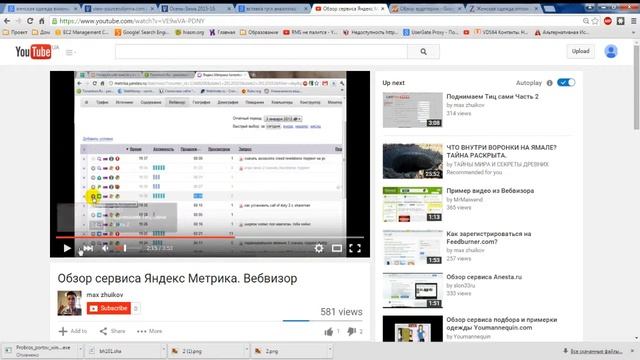Go to YouTube home via the logo

click(x=33, y=52)
